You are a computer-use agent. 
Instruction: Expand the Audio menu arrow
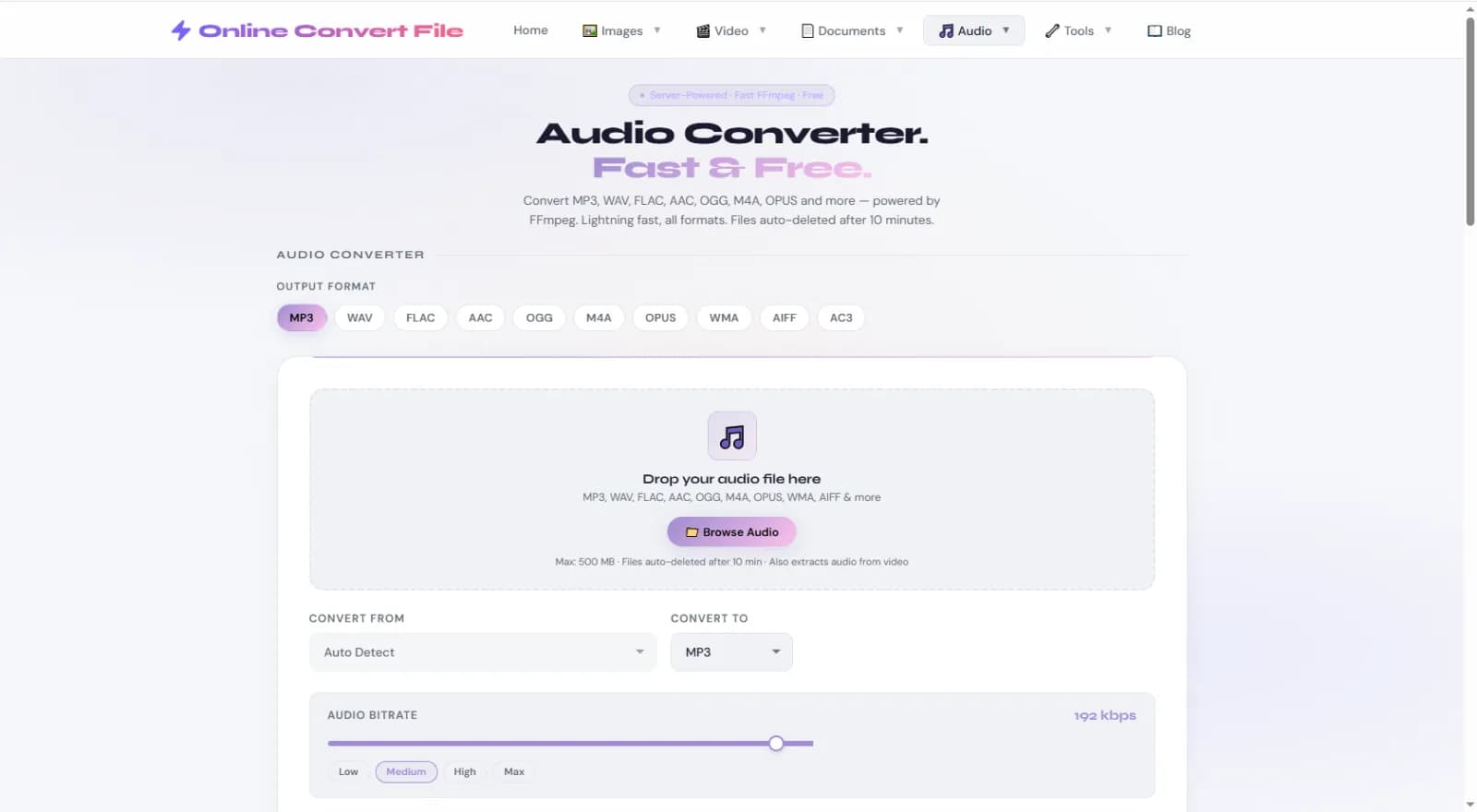coord(1006,30)
